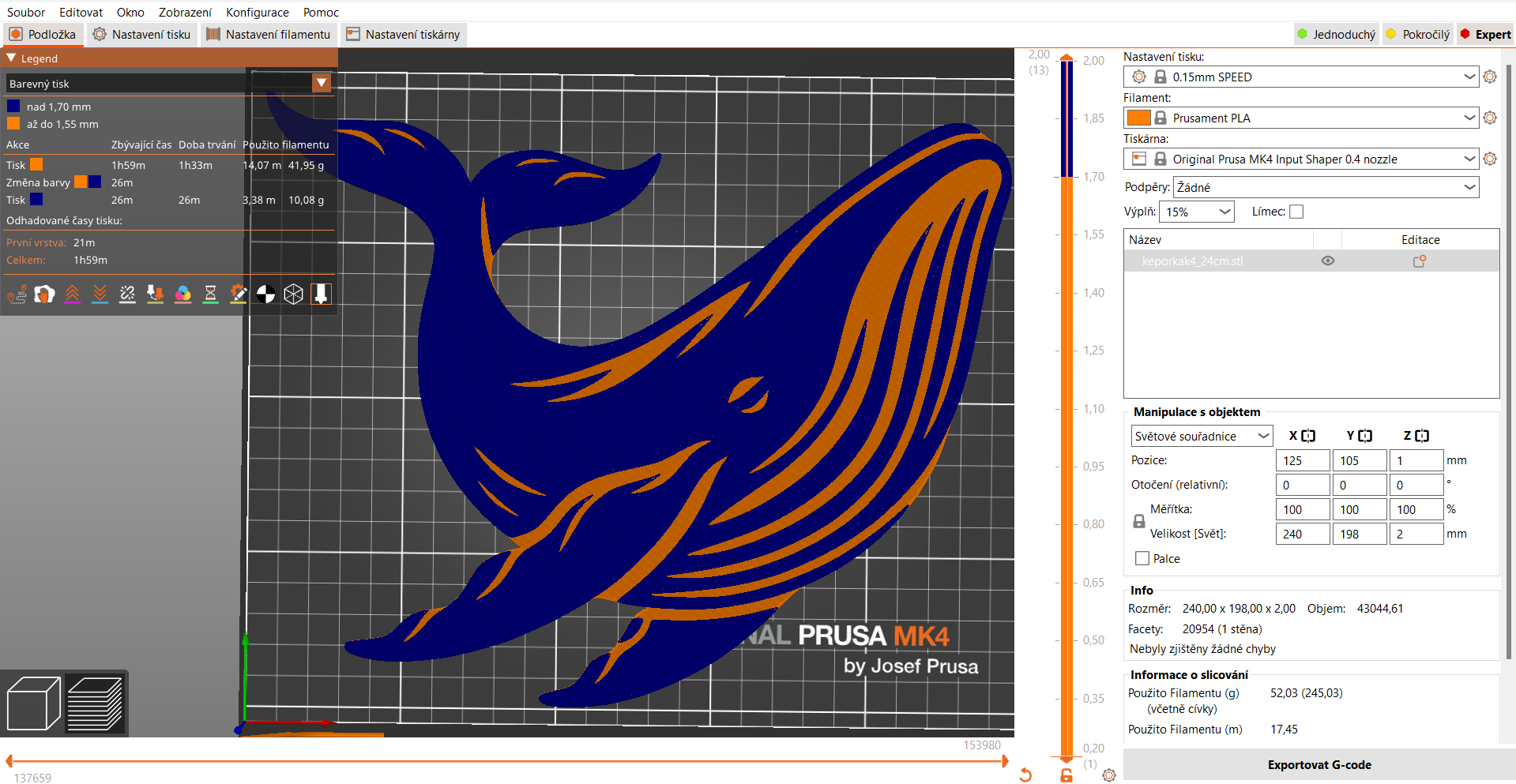Toggle travel moves visibility icon

click(17, 294)
